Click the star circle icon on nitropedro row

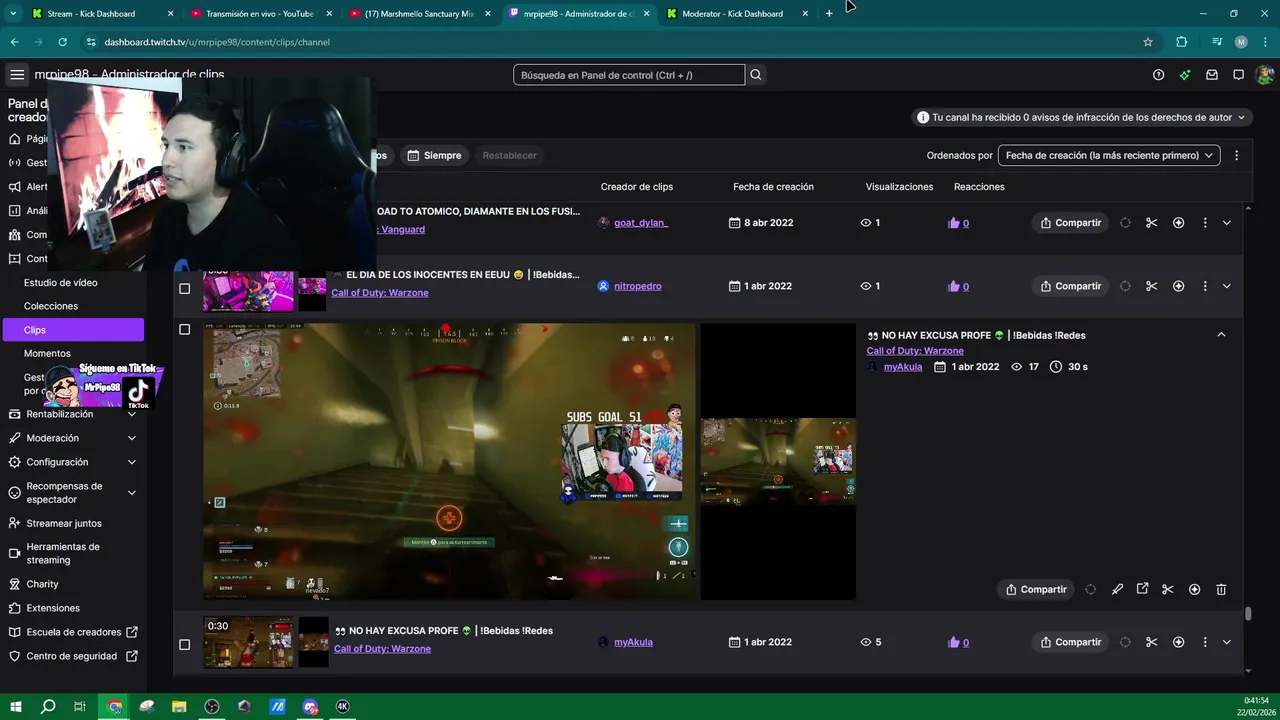[x=1178, y=286]
